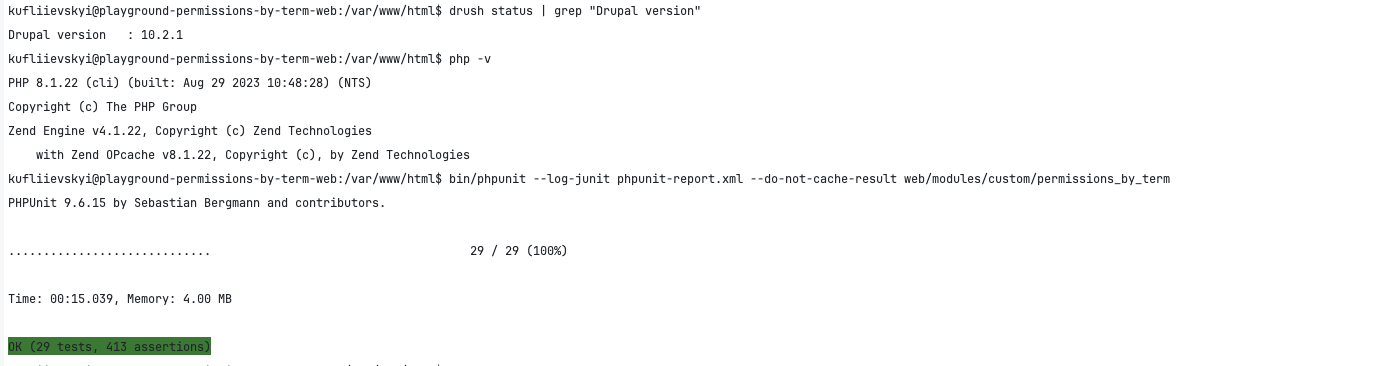The width and height of the screenshot is (1374, 366).
Task: Click the grep "Drupal version" text
Action: [x=627, y=10]
